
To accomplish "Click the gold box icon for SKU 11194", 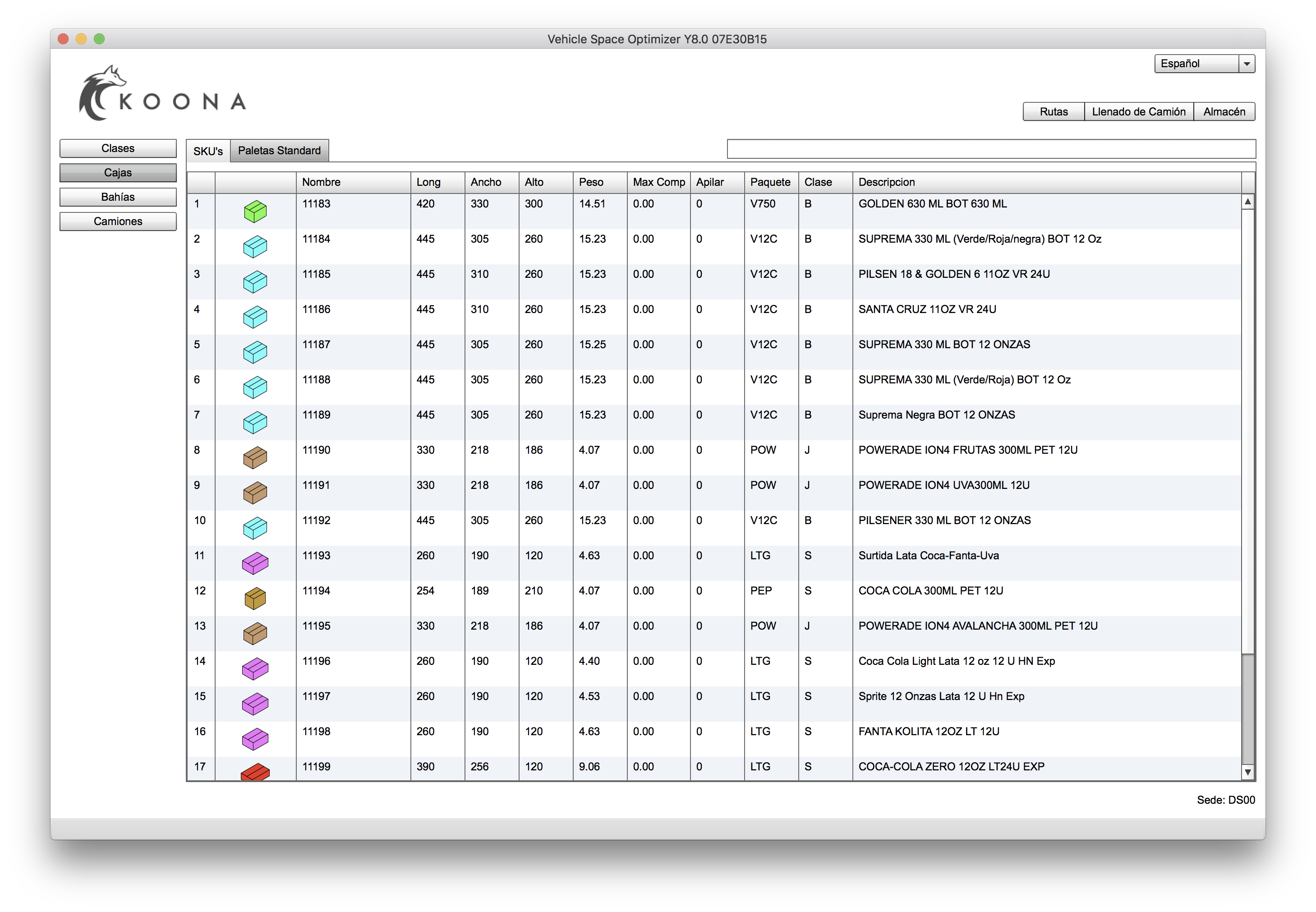I will (255, 598).
